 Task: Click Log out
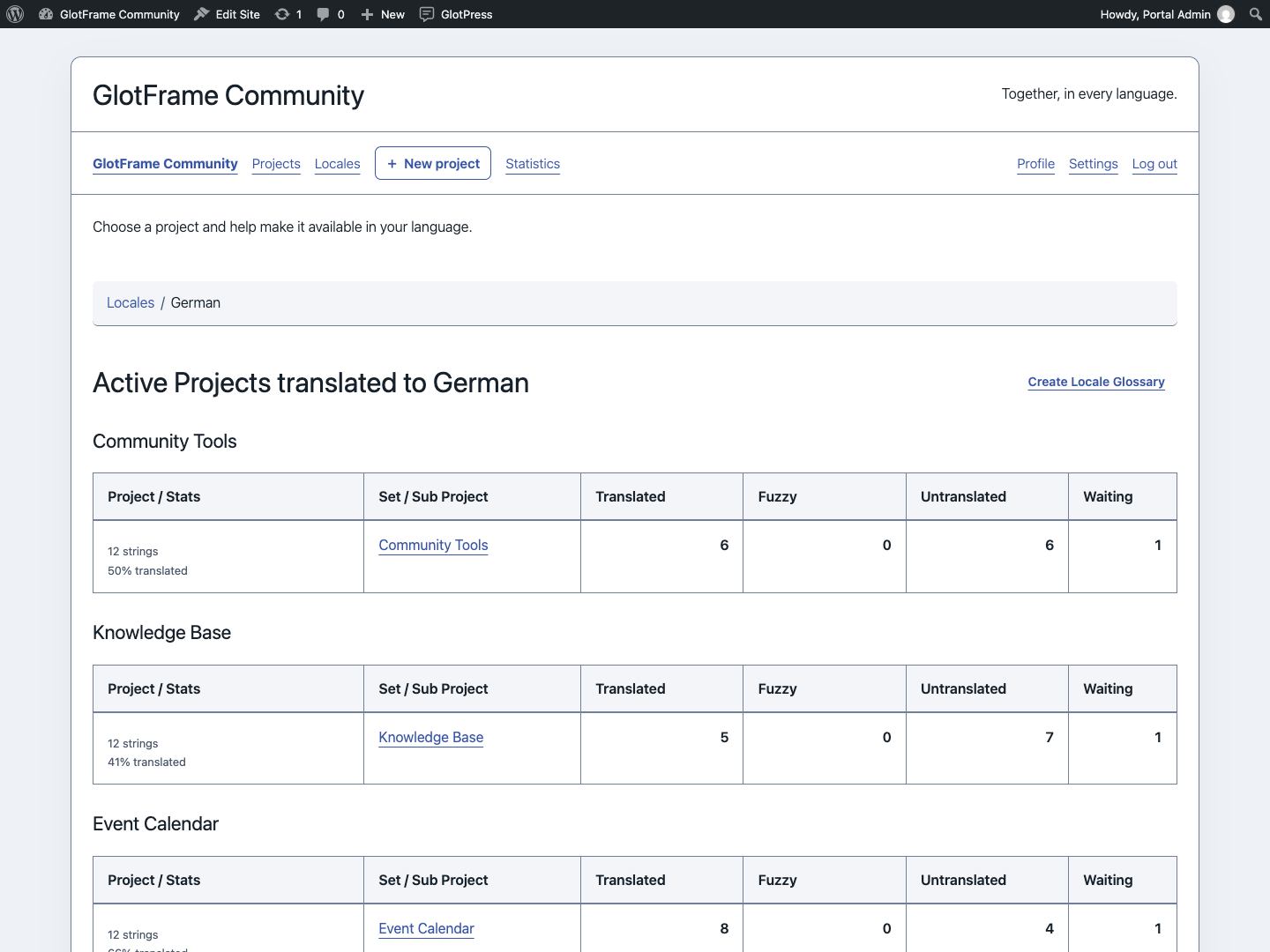pos(1154,164)
